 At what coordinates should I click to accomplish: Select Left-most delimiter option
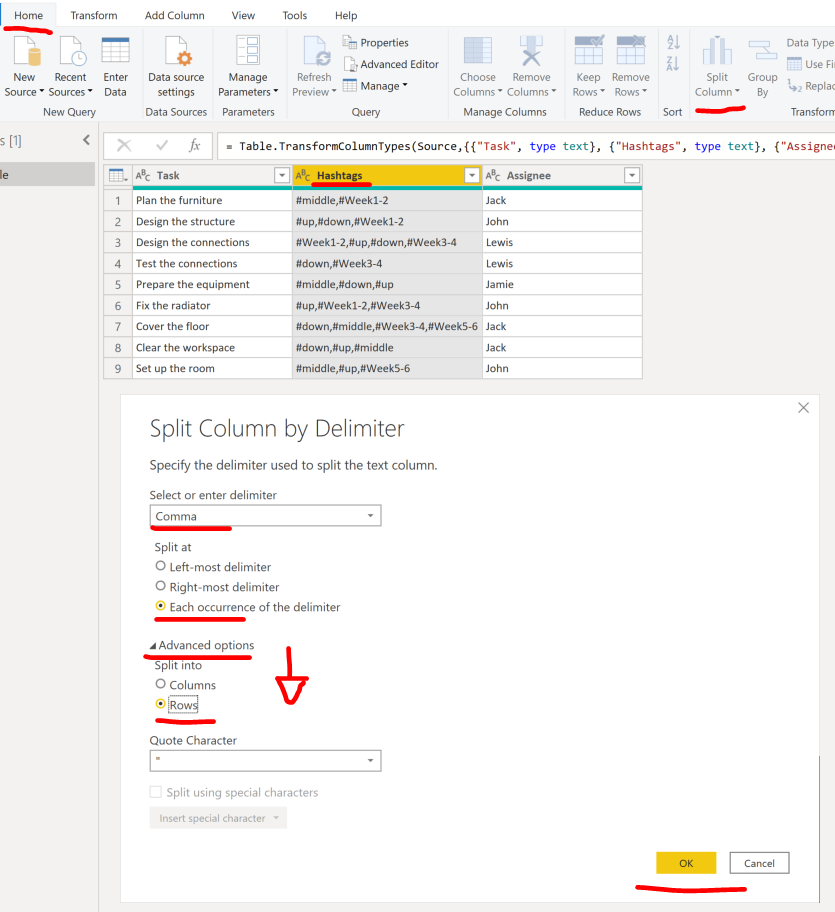click(x=161, y=566)
